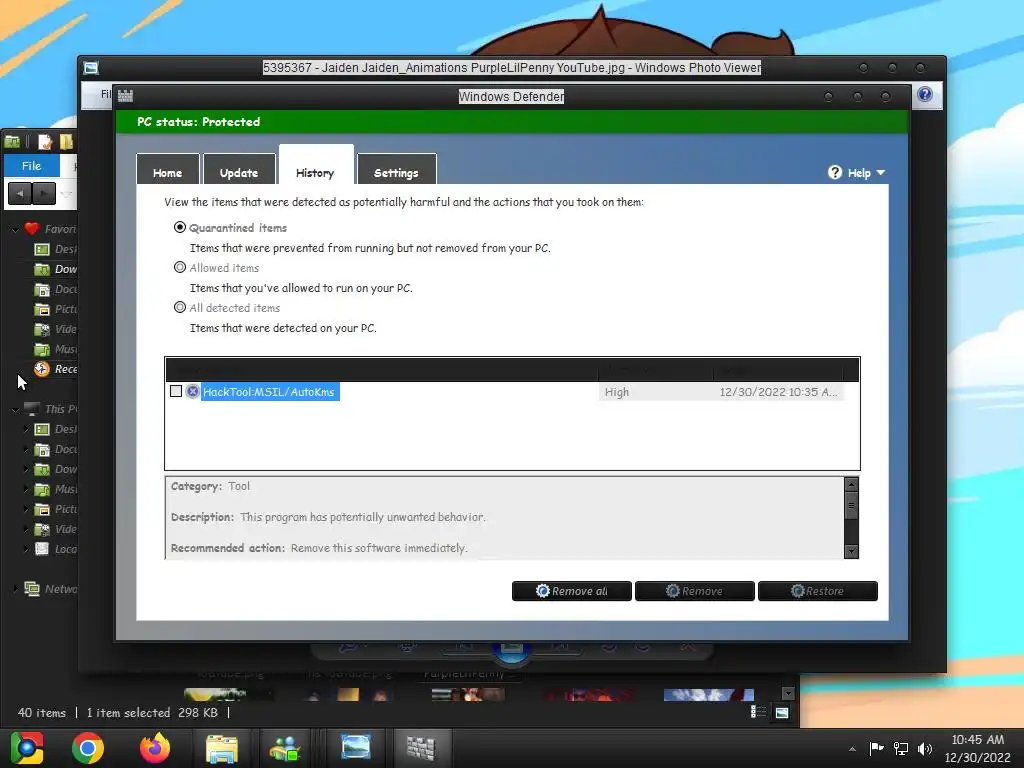Switch Explorer to large thumbnails view icon
Screen dimensions: 1024x768
click(x=782, y=712)
